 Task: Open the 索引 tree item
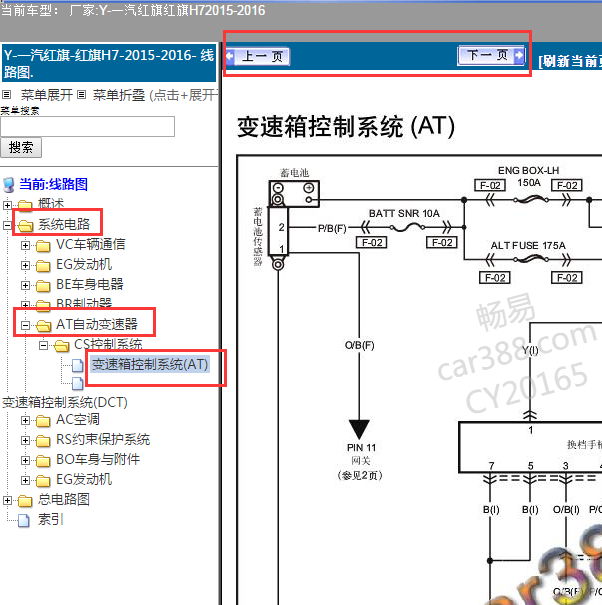point(50,519)
